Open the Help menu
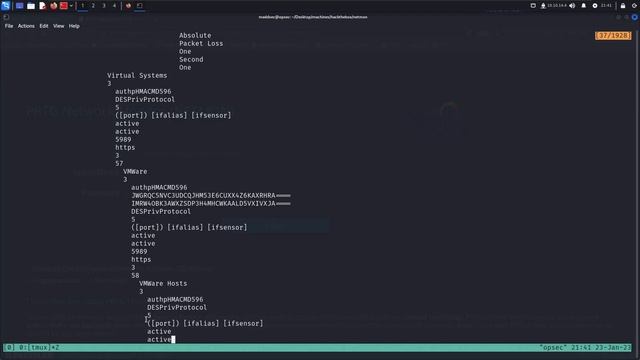 [74, 26]
